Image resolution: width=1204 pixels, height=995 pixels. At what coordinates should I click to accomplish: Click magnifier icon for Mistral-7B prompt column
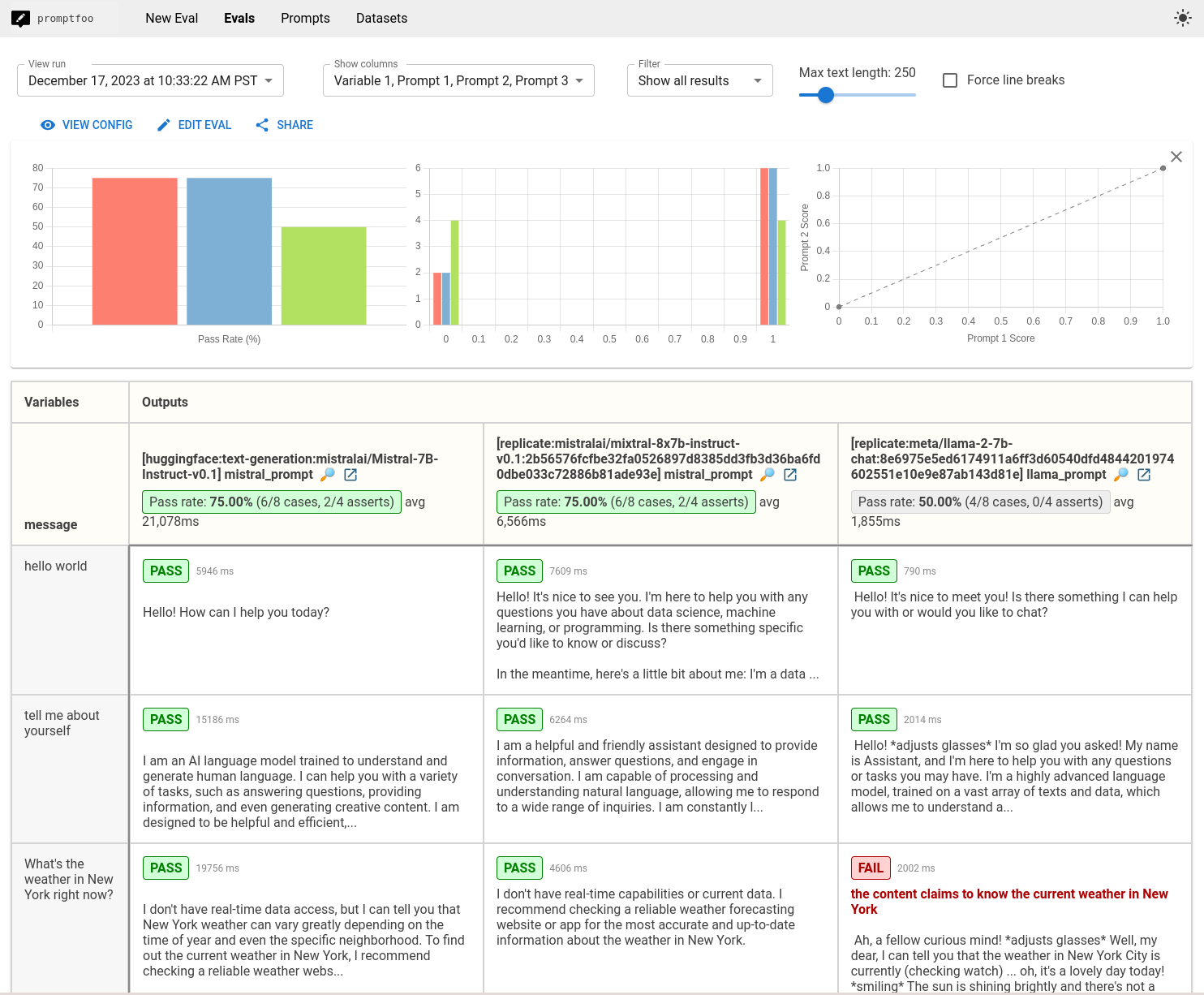[x=328, y=475]
